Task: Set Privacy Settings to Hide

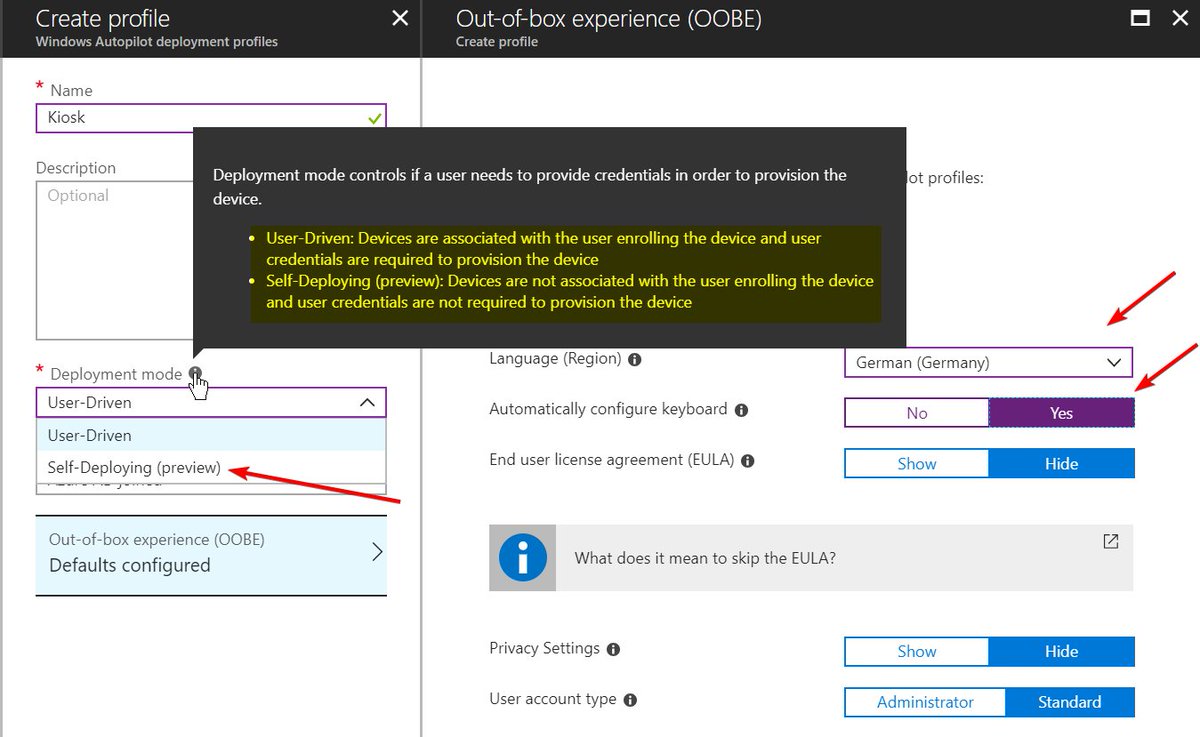Action: tap(1062, 651)
